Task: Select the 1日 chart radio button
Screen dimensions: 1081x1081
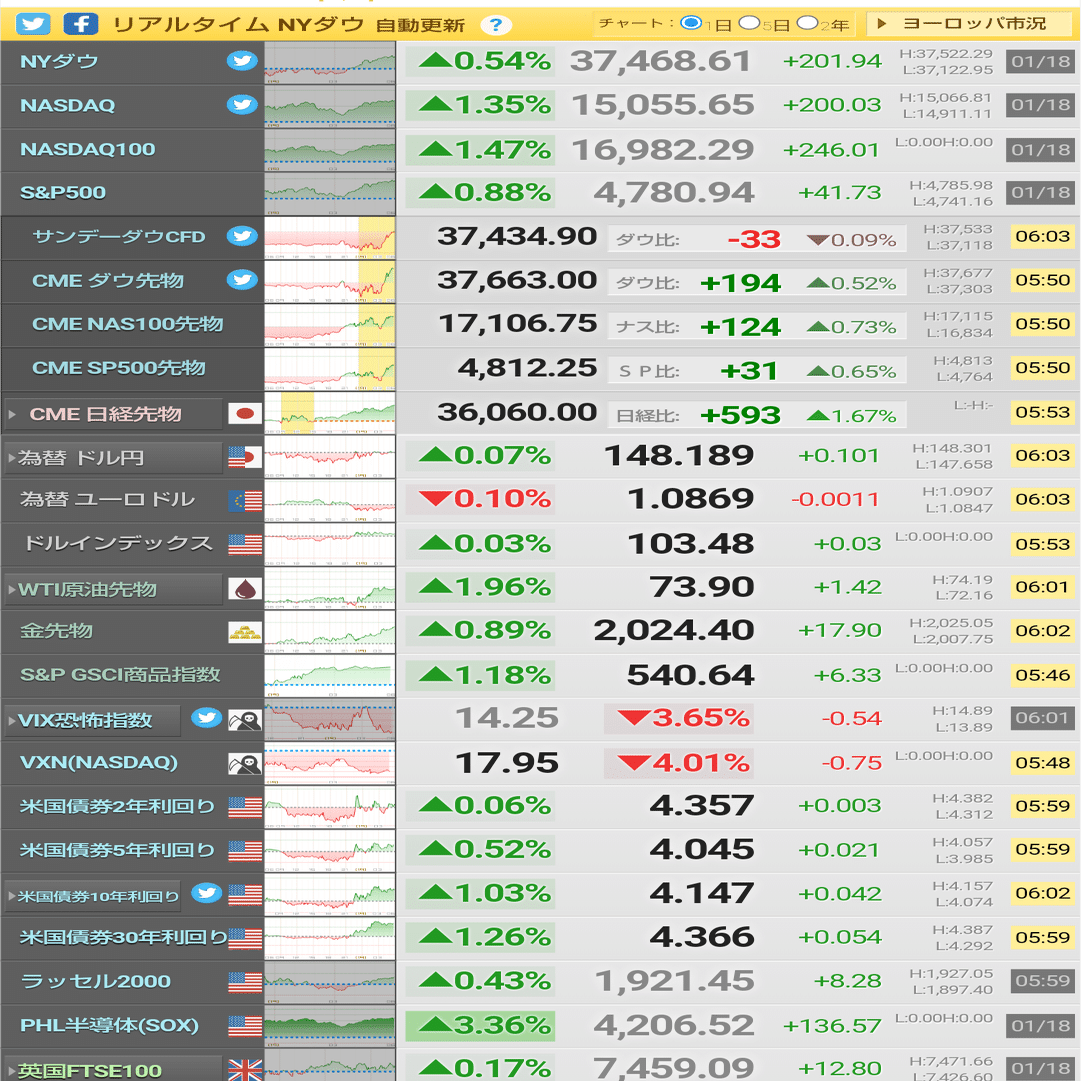Action: pos(691,23)
